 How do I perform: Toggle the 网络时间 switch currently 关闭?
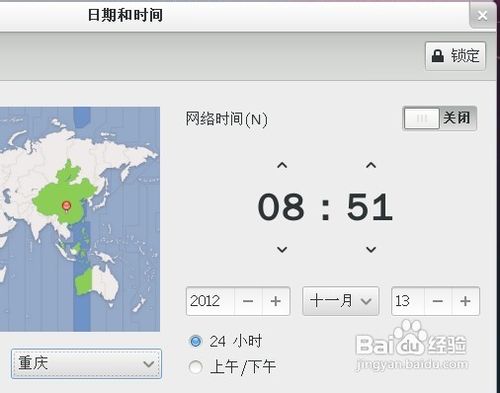pyautogui.click(x=440, y=118)
